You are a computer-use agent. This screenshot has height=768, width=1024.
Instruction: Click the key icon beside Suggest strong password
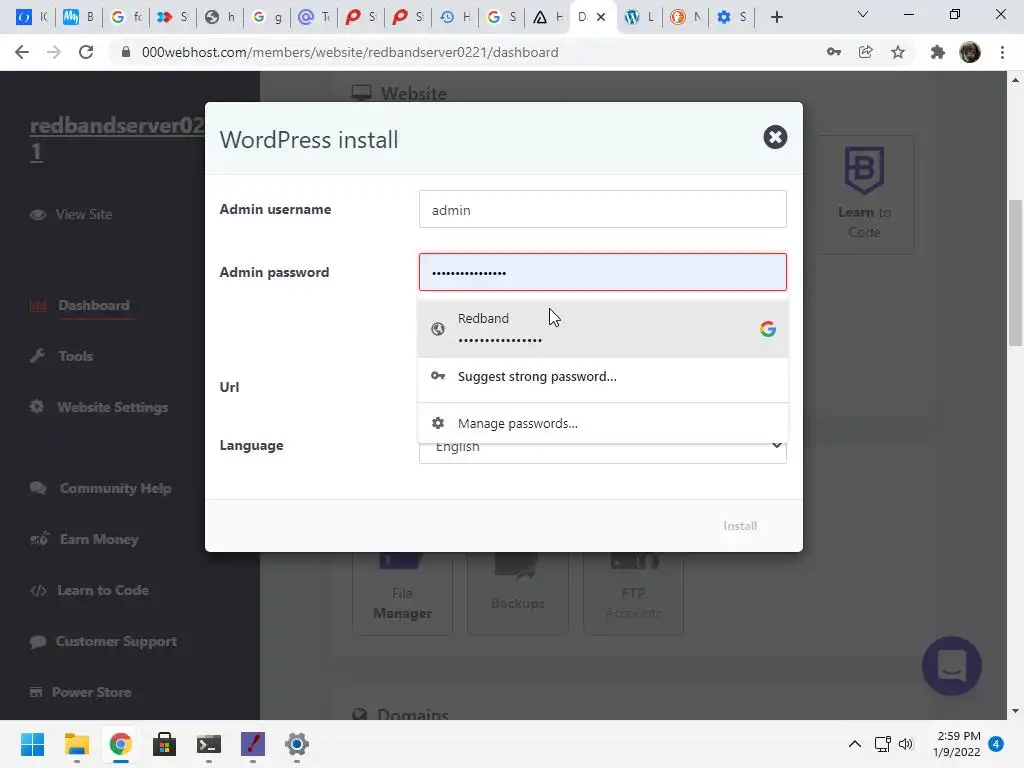click(438, 376)
